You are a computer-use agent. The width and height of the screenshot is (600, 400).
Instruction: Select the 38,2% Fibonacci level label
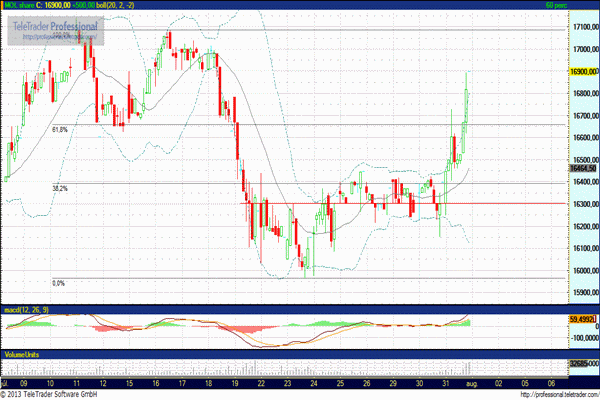click(x=59, y=188)
